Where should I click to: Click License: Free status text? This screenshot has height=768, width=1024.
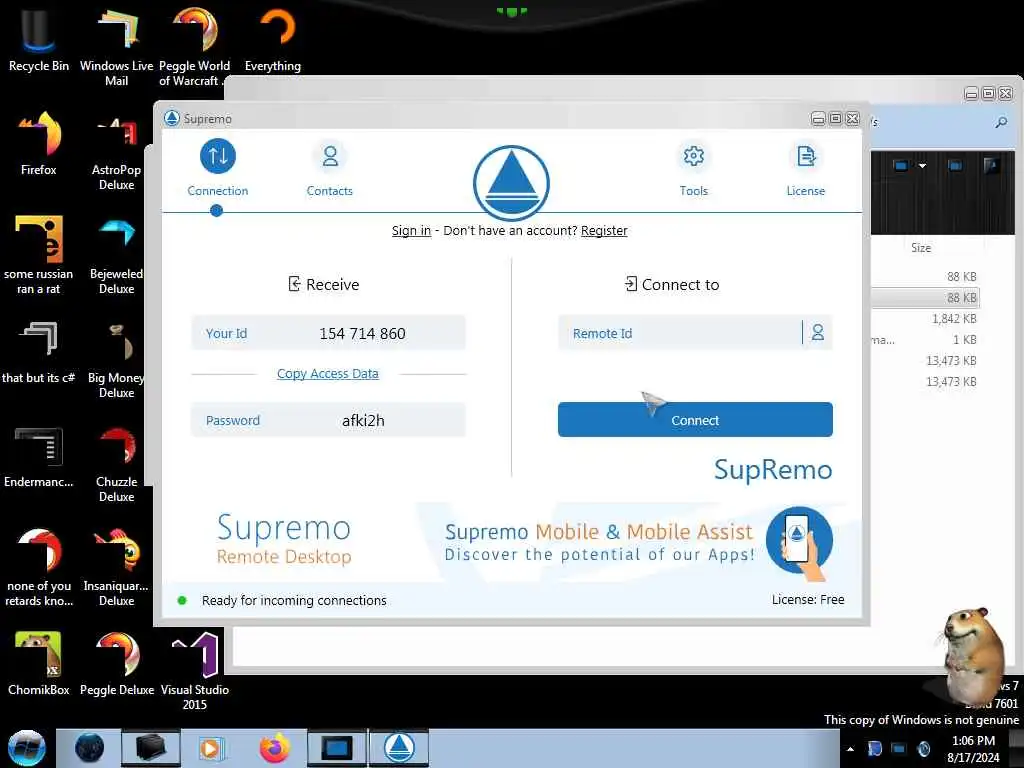click(x=808, y=600)
